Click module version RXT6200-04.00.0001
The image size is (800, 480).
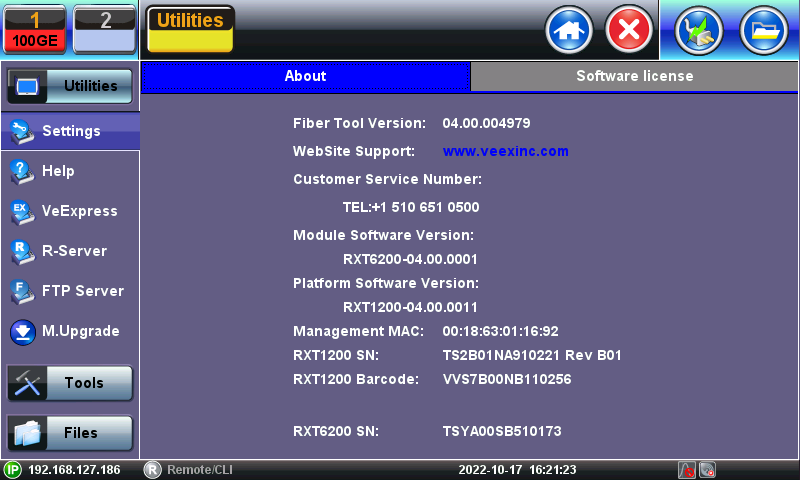click(410, 259)
